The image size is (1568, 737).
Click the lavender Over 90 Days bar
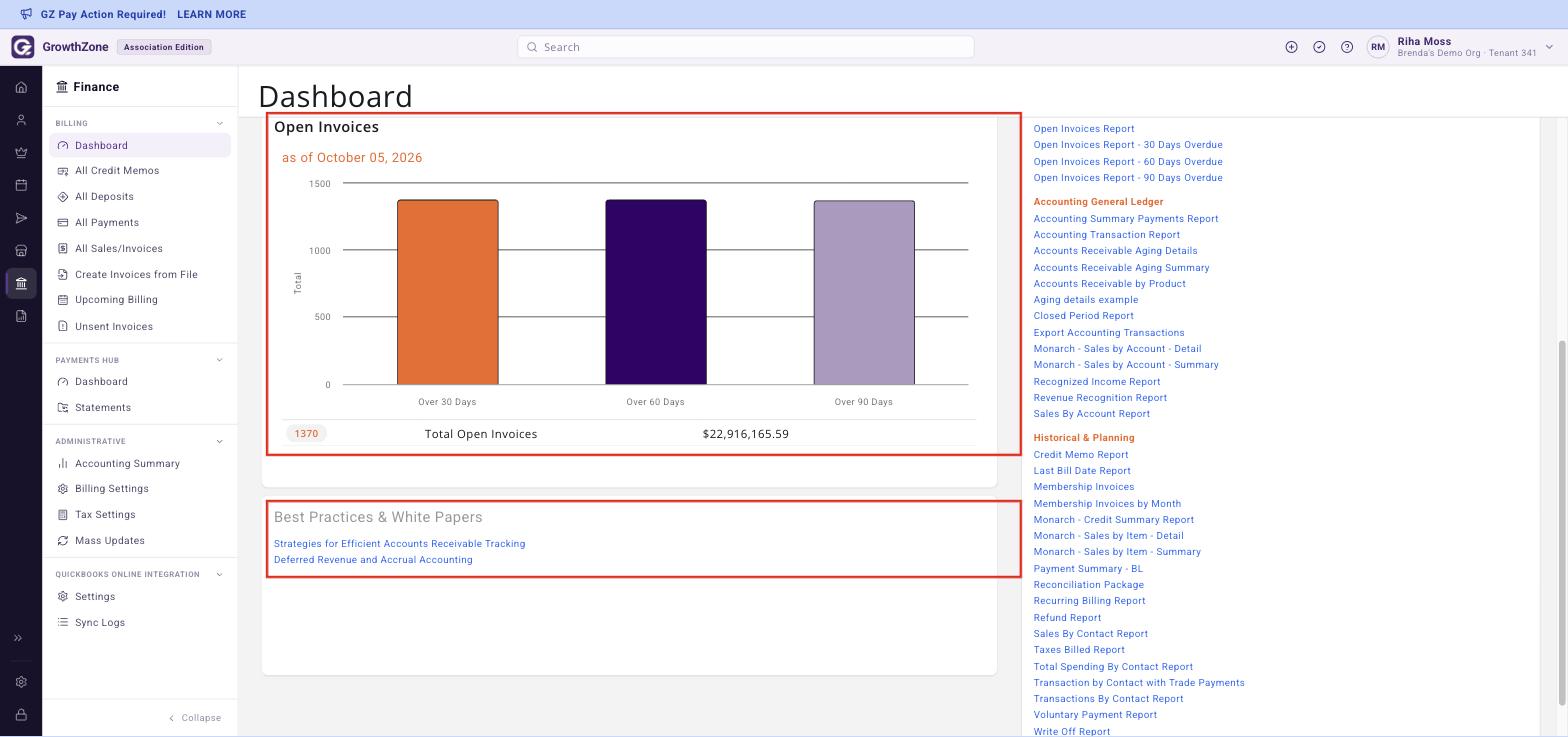[864, 292]
